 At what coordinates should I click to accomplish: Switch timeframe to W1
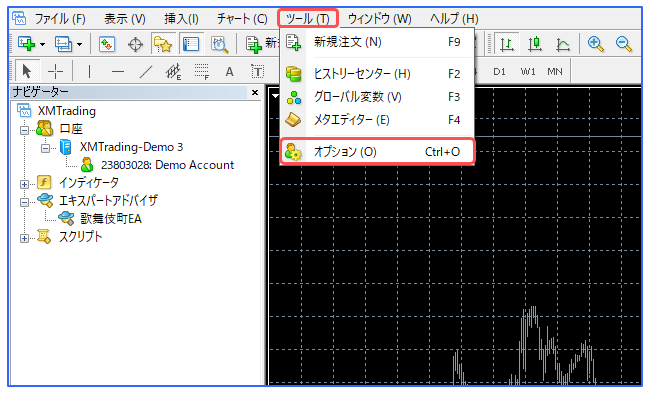click(x=528, y=72)
